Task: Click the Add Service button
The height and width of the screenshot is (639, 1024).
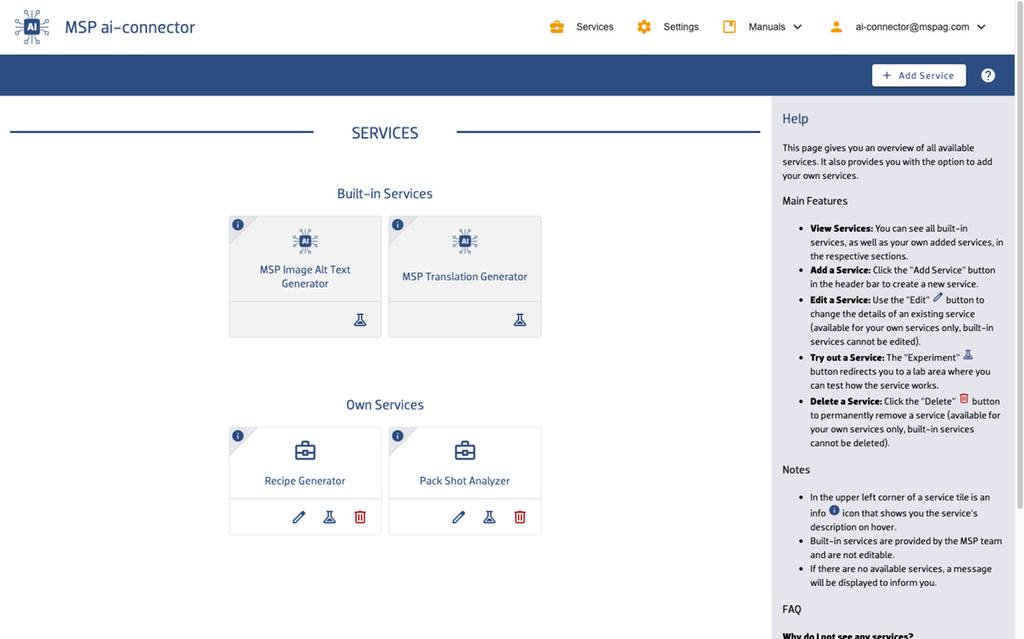Action: point(918,75)
